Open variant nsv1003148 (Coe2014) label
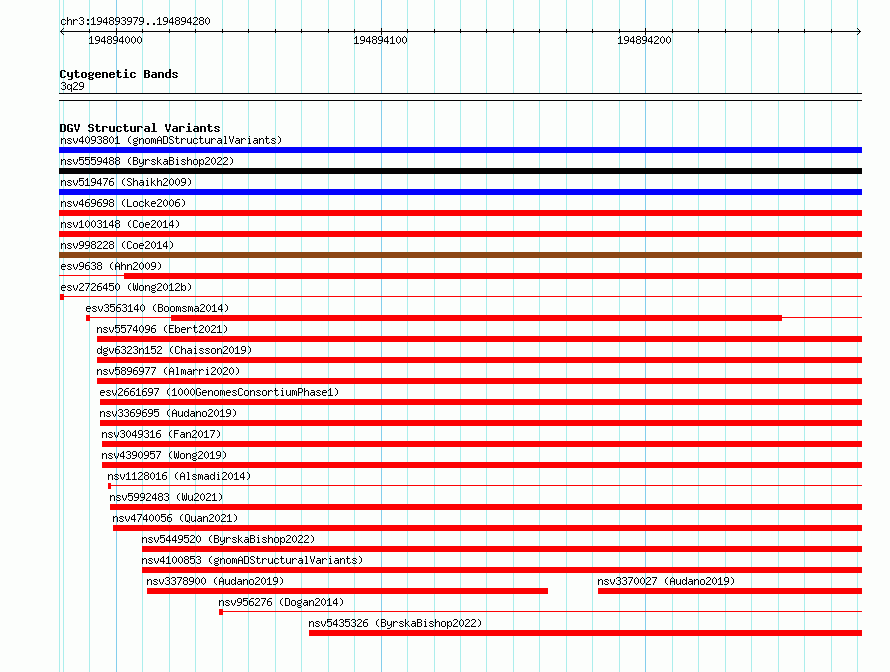Screen dimensions: 890x672 (x=120, y=224)
